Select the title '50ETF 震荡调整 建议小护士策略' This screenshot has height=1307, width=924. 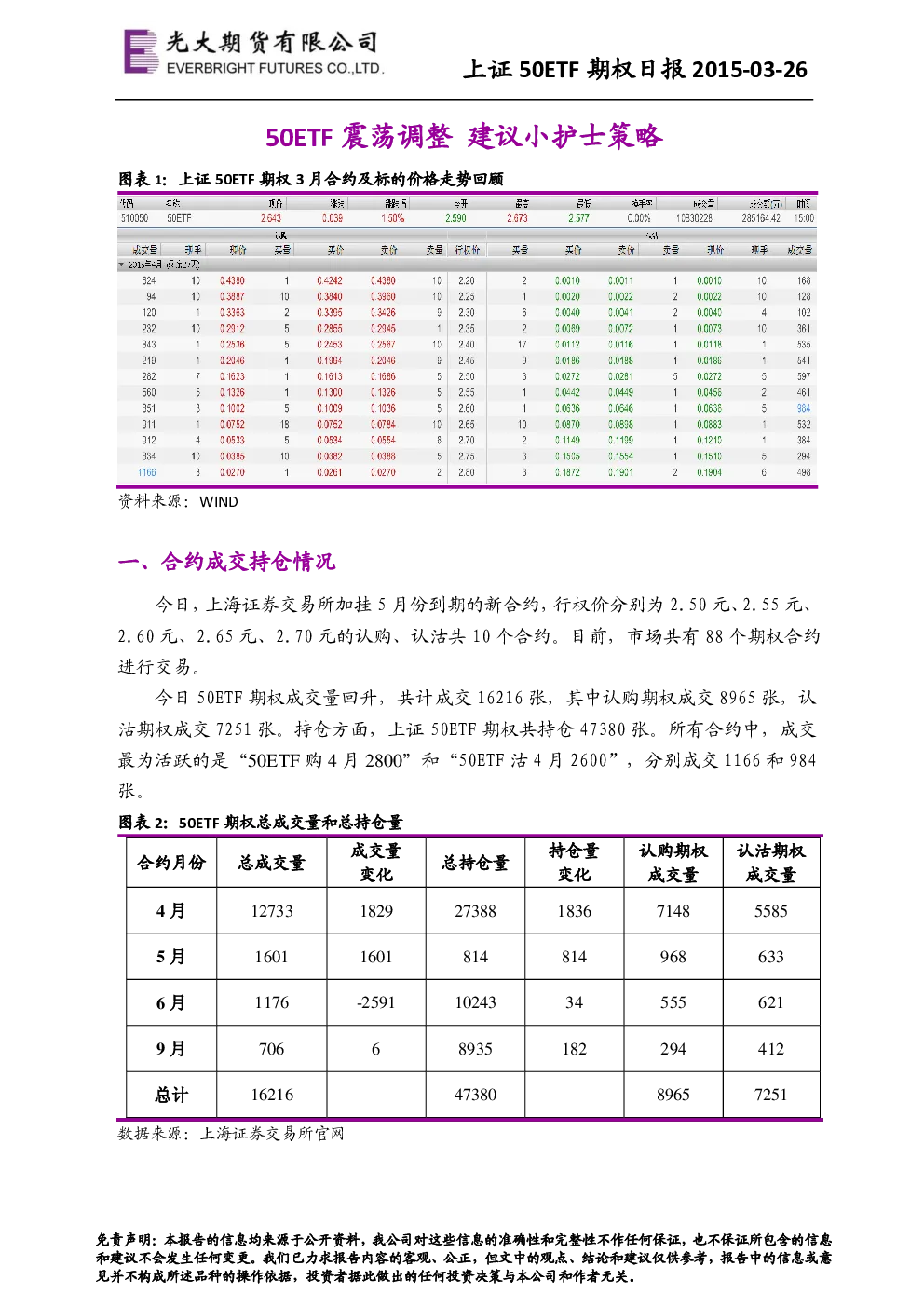tap(464, 136)
